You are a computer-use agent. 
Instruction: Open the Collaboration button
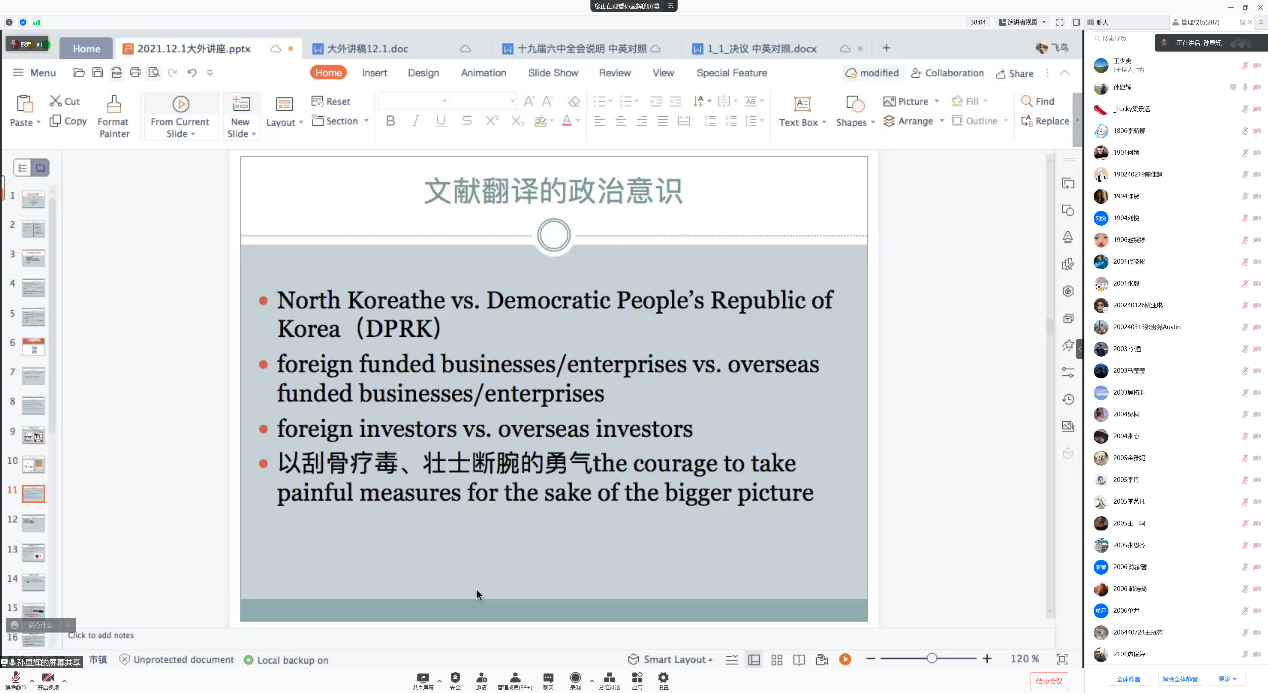tap(947, 73)
